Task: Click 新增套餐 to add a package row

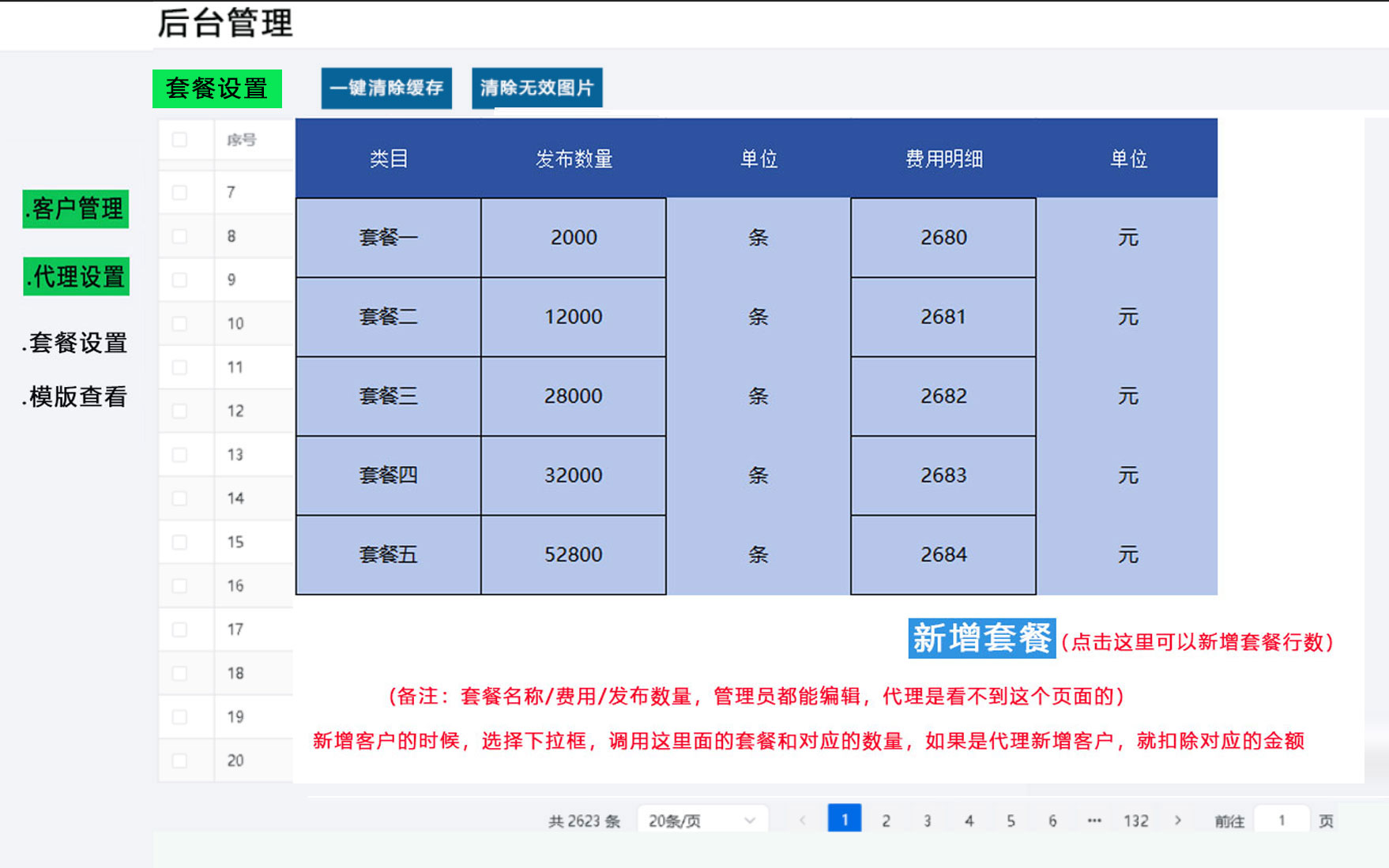Action: pos(981,638)
